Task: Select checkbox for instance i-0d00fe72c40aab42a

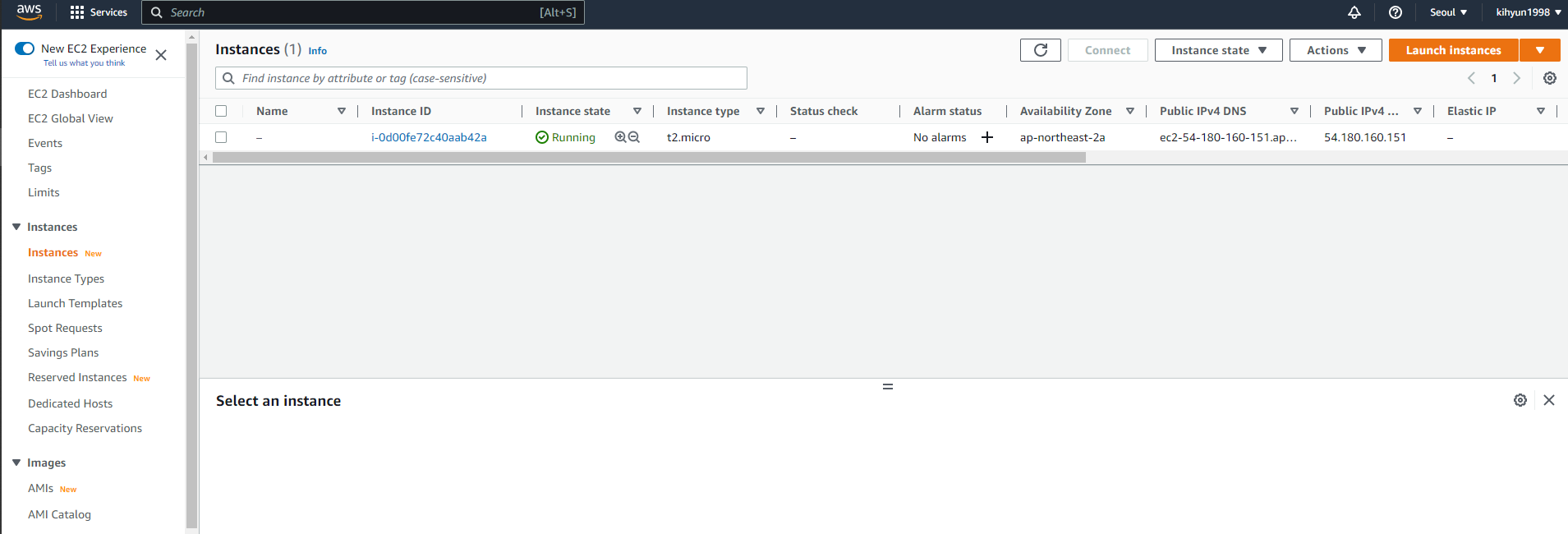Action: coord(221,137)
